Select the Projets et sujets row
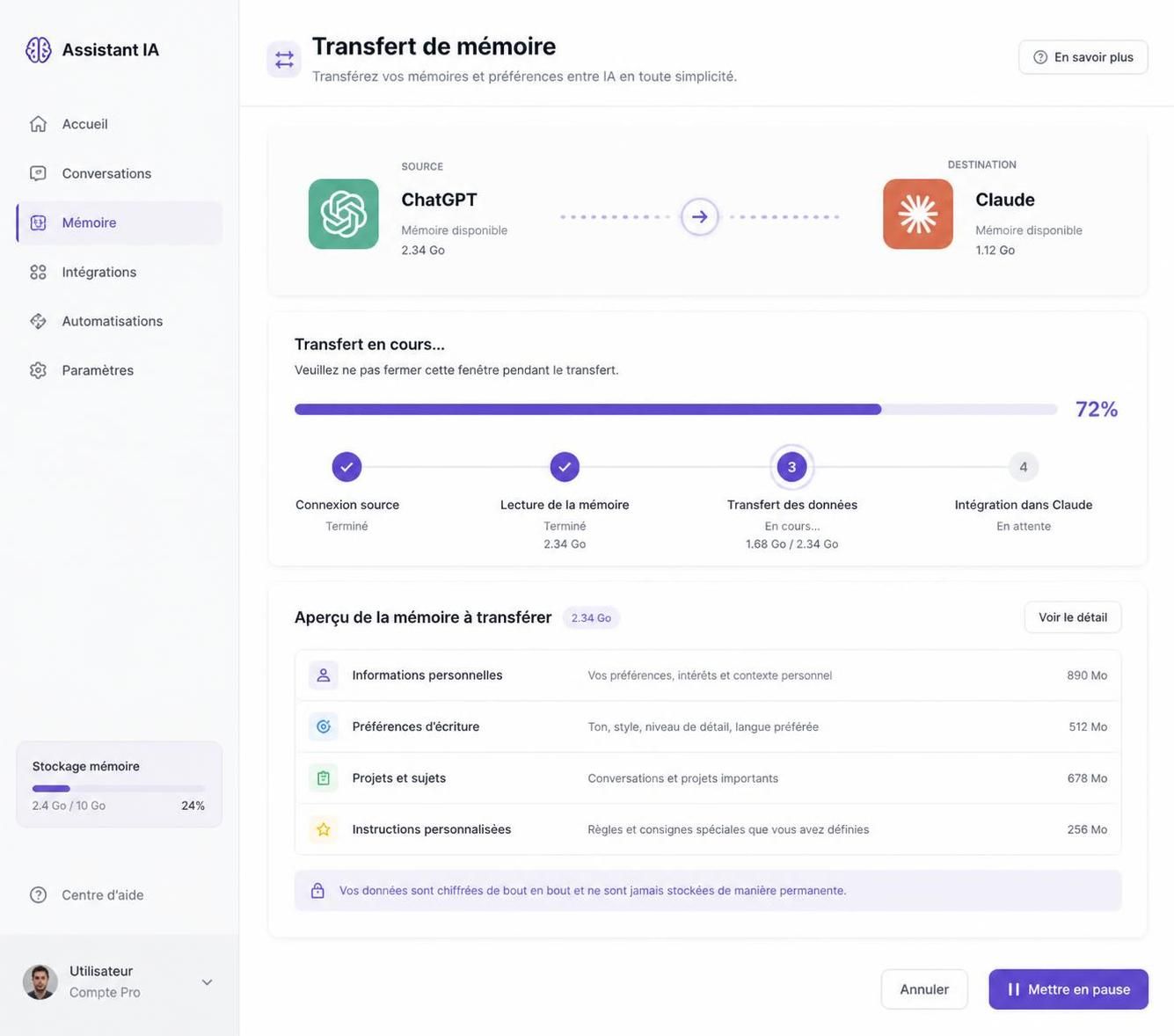The width and height of the screenshot is (1174, 1036). 708,778
